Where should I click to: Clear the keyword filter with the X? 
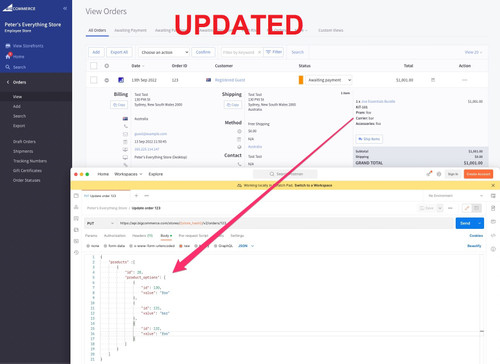(x=259, y=52)
